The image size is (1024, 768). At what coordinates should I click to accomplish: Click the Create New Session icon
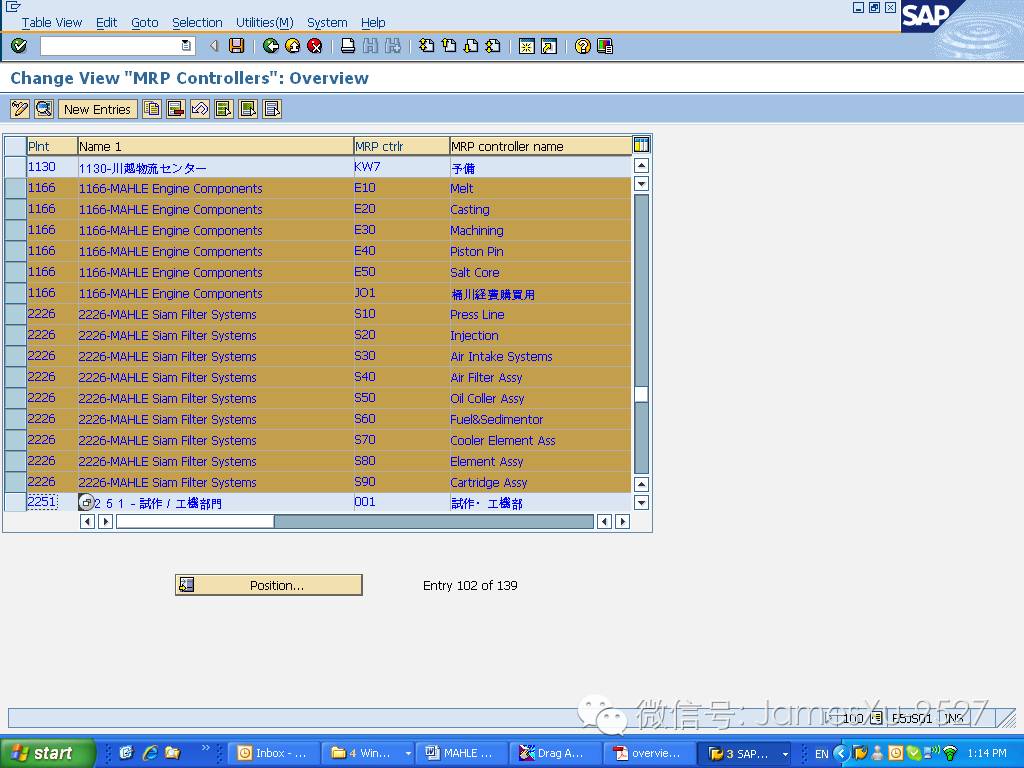click(x=526, y=46)
